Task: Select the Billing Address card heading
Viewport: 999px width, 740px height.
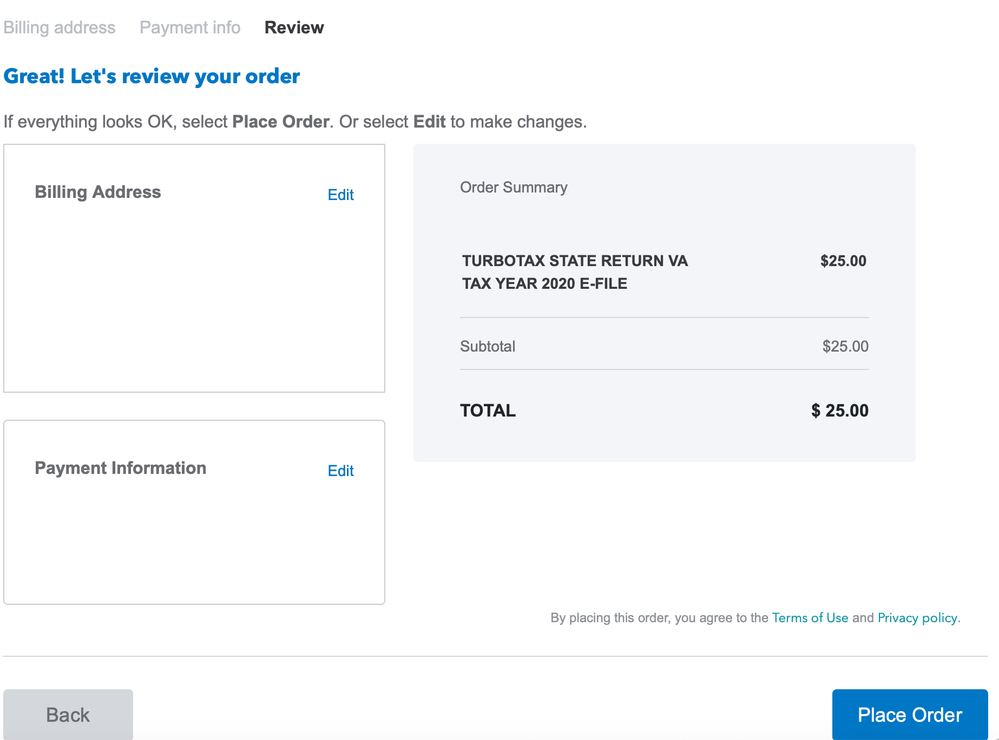Action: point(97,192)
